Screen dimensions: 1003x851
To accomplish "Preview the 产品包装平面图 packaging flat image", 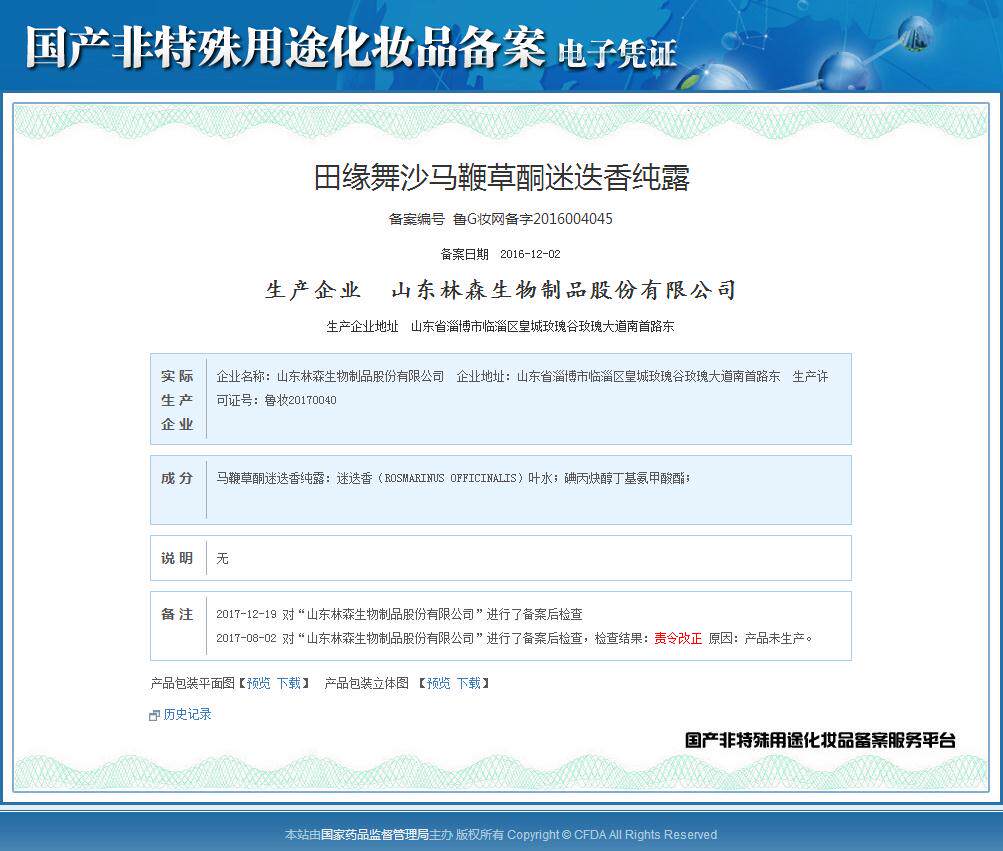I will (258, 683).
